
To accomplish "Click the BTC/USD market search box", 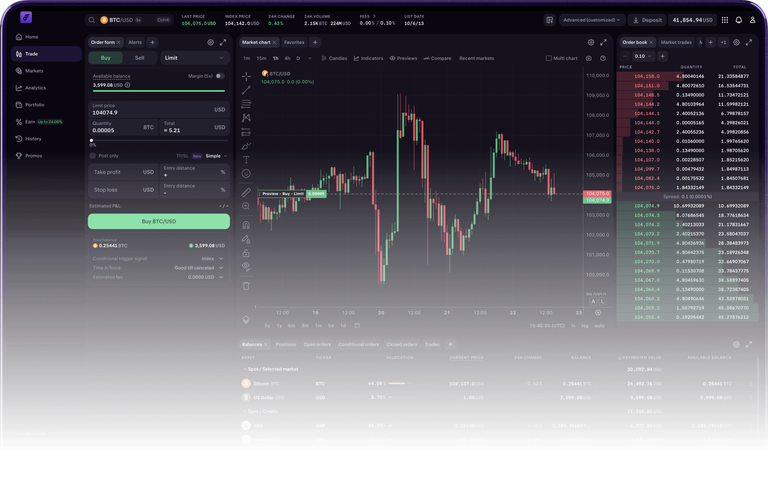I will click(129, 20).
